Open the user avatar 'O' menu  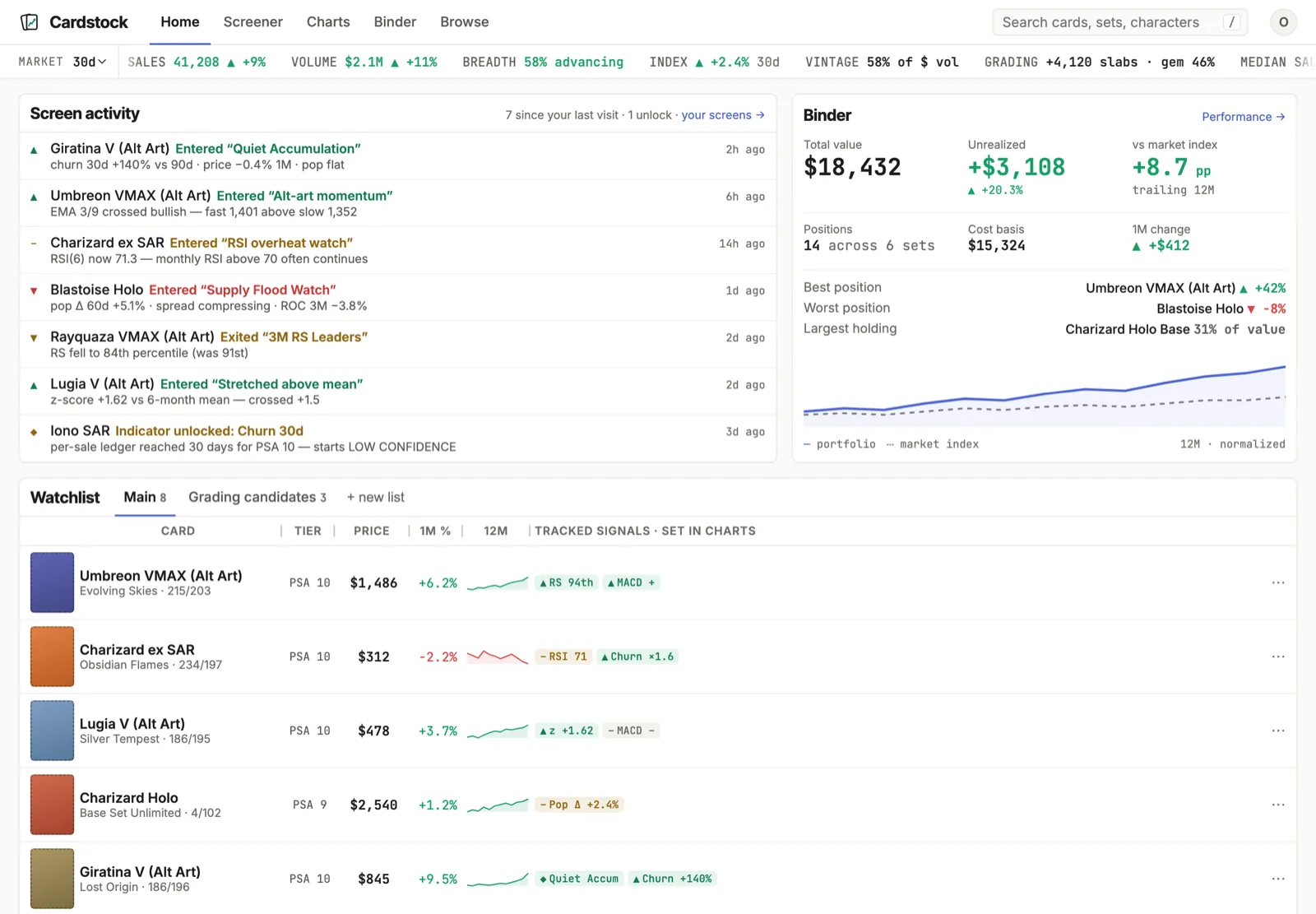coord(1283,22)
